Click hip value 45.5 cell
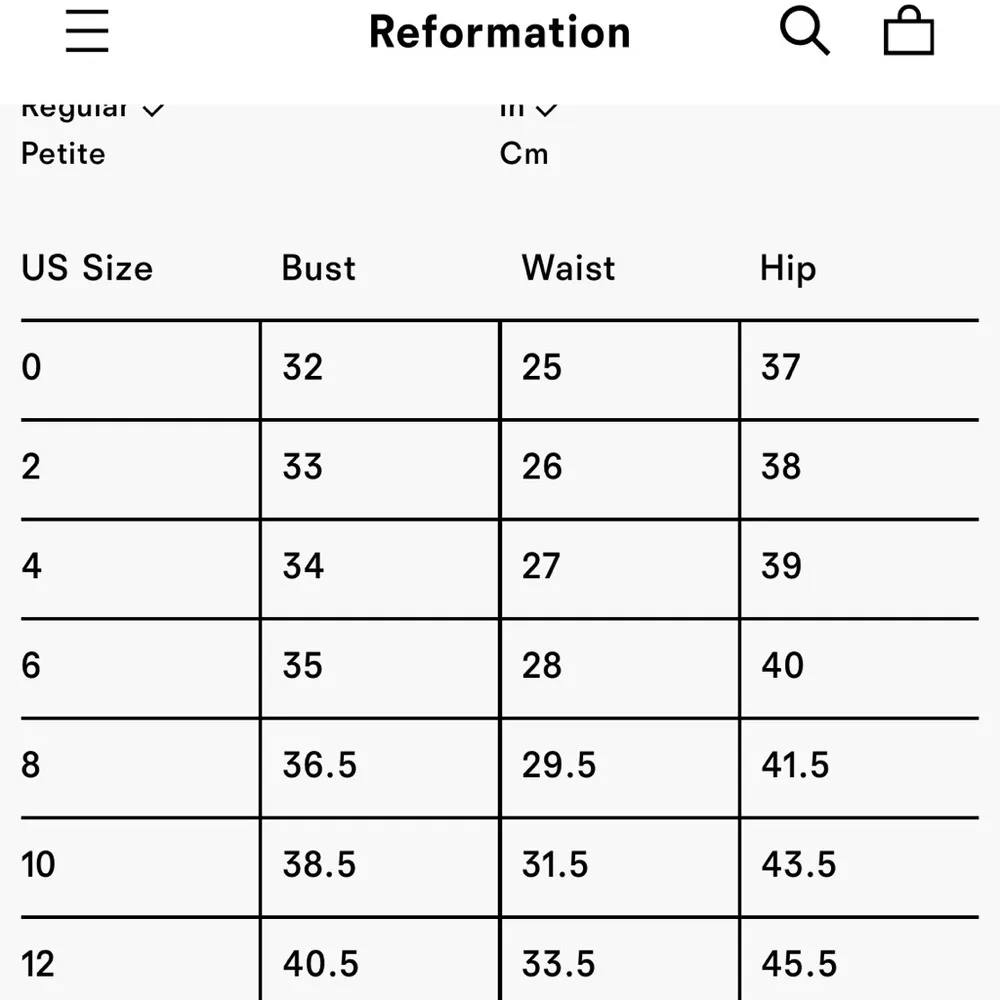 pyautogui.click(x=798, y=963)
